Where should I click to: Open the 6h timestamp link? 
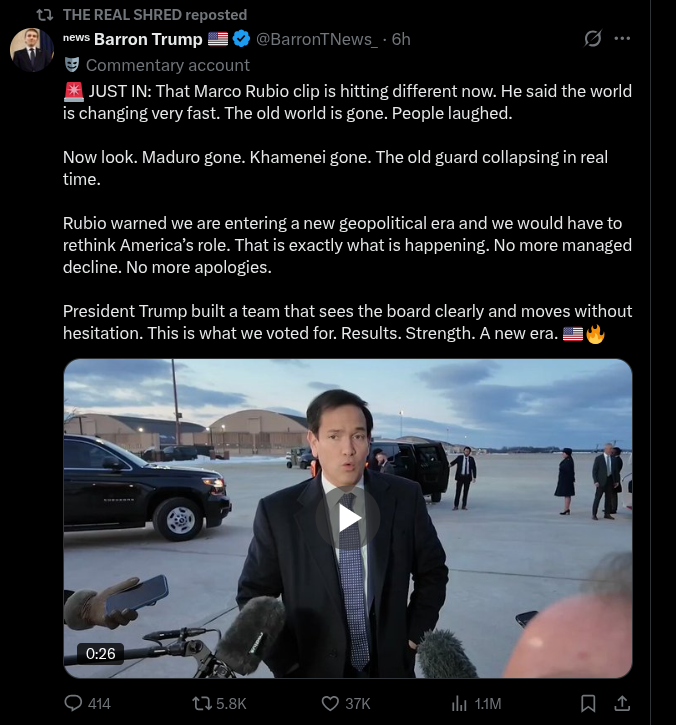click(401, 39)
